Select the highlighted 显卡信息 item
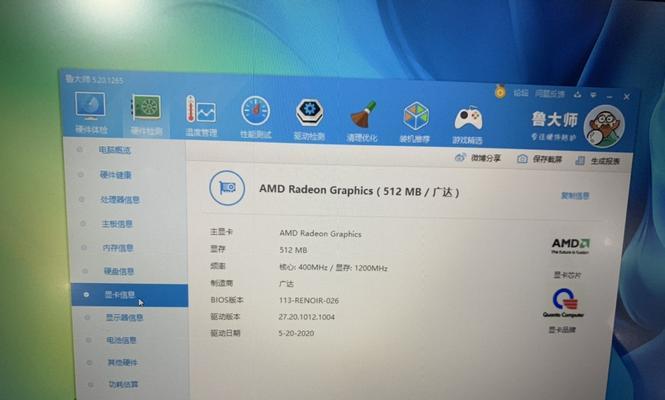The image size is (665, 400). point(129,295)
